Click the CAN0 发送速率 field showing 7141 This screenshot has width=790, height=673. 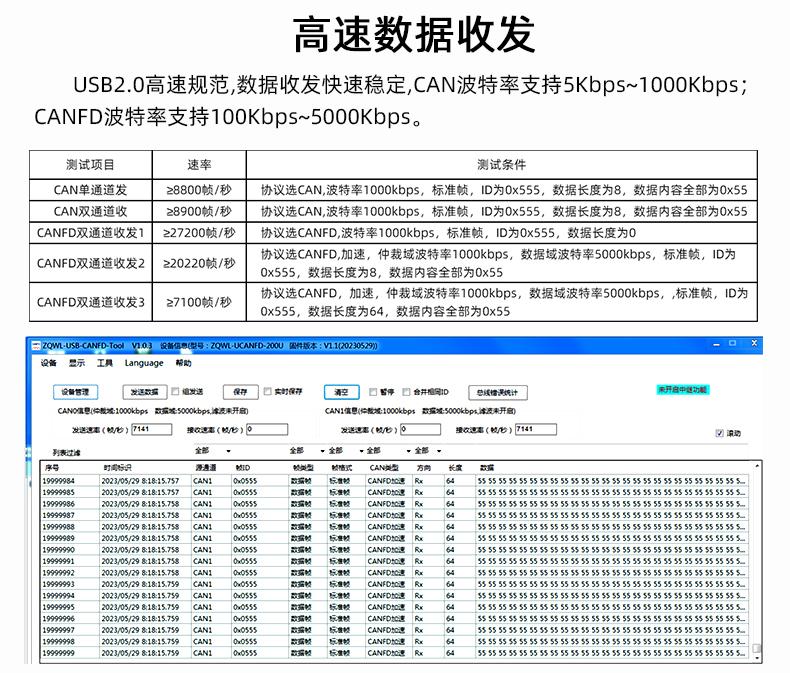(152, 429)
